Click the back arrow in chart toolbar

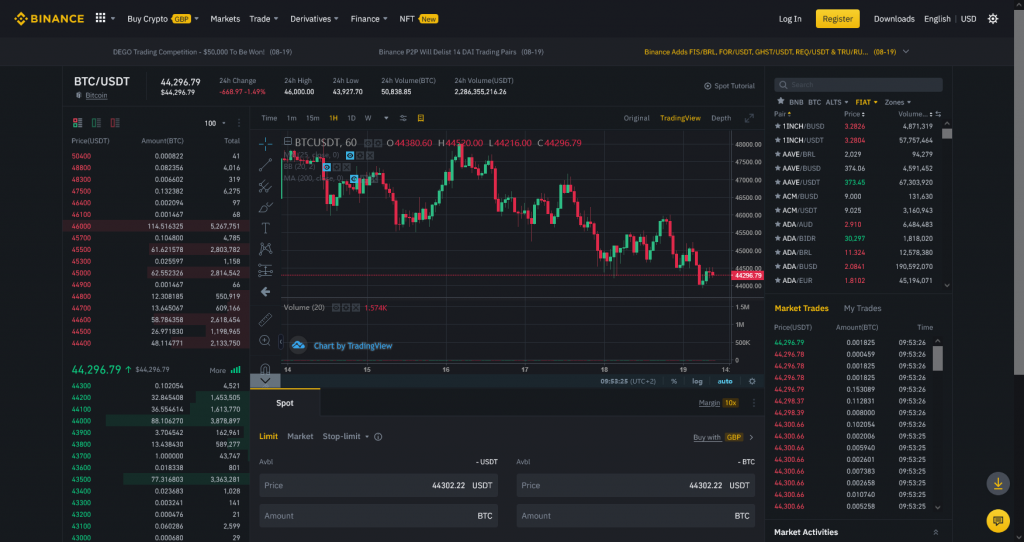tap(265, 291)
